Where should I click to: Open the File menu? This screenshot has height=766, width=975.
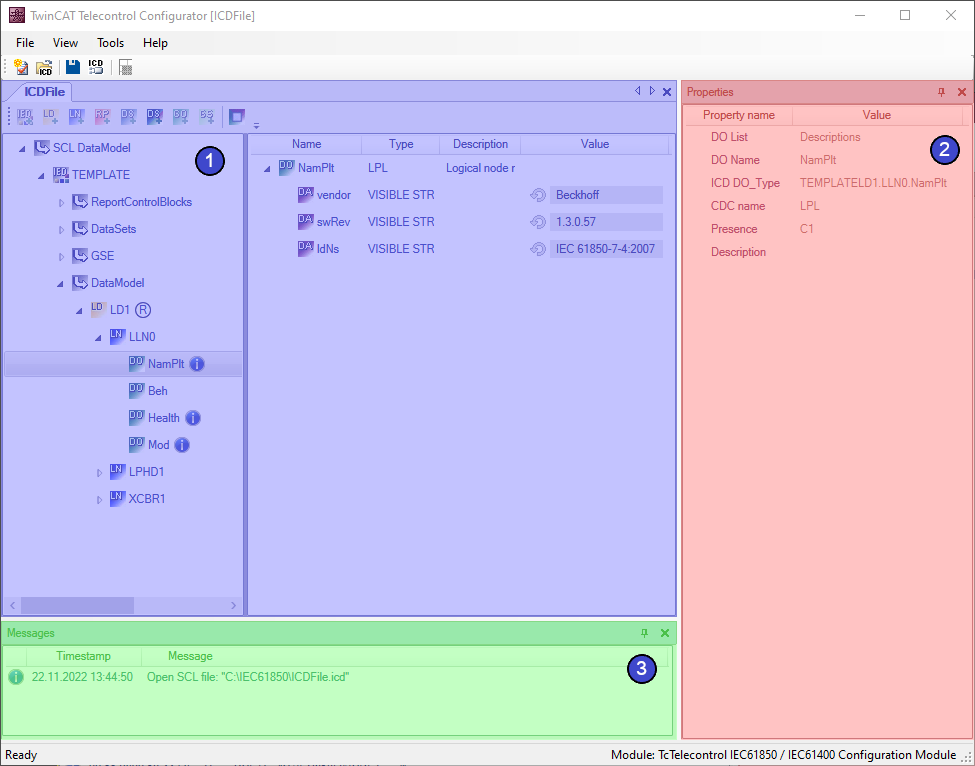pyautogui.click(x=25, y=43)
